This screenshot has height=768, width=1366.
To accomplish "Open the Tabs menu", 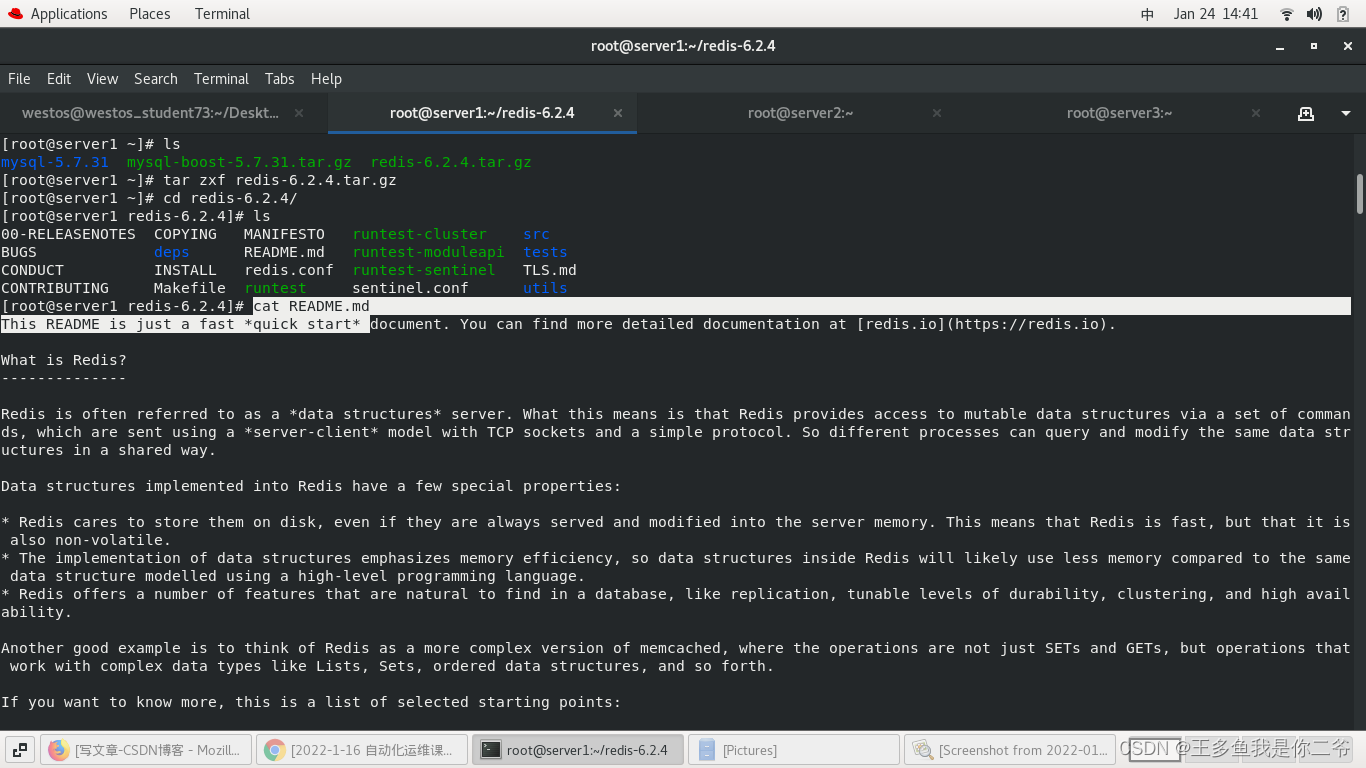I will 280,79.
